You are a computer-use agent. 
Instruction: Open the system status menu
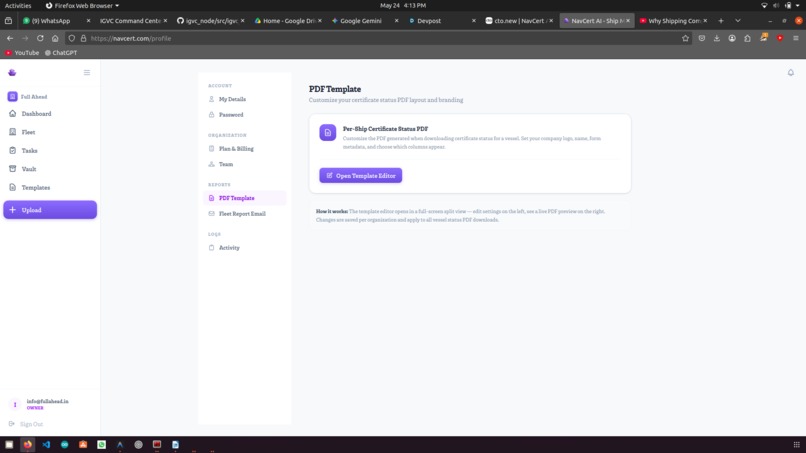click(x=780, y=5)
